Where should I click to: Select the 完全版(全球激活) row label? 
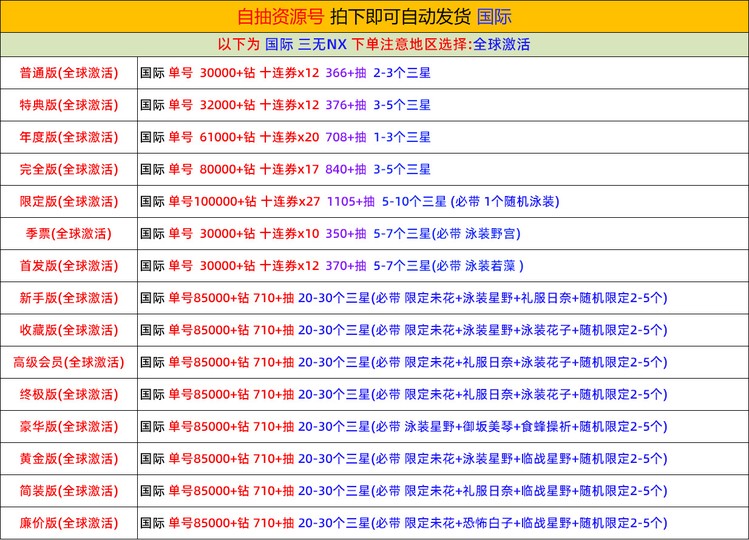[69, 169]
